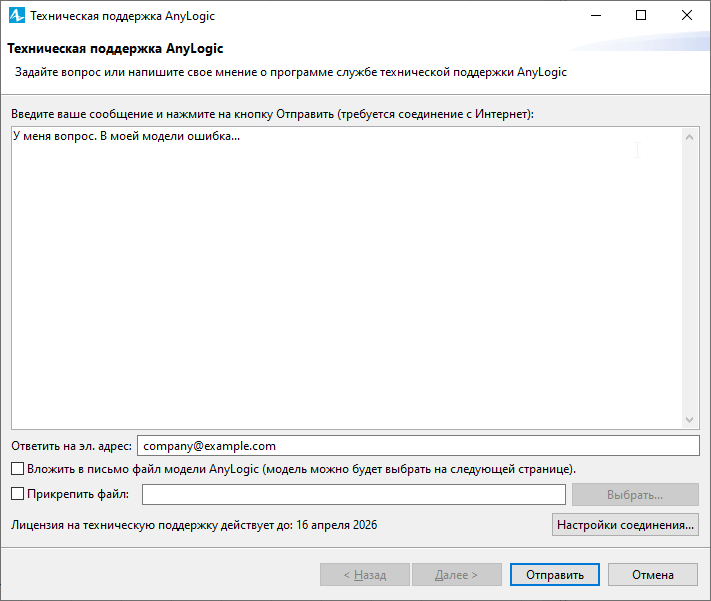Click the disabled Далее button
The image size is (711, 601).
tap(457, 575)
